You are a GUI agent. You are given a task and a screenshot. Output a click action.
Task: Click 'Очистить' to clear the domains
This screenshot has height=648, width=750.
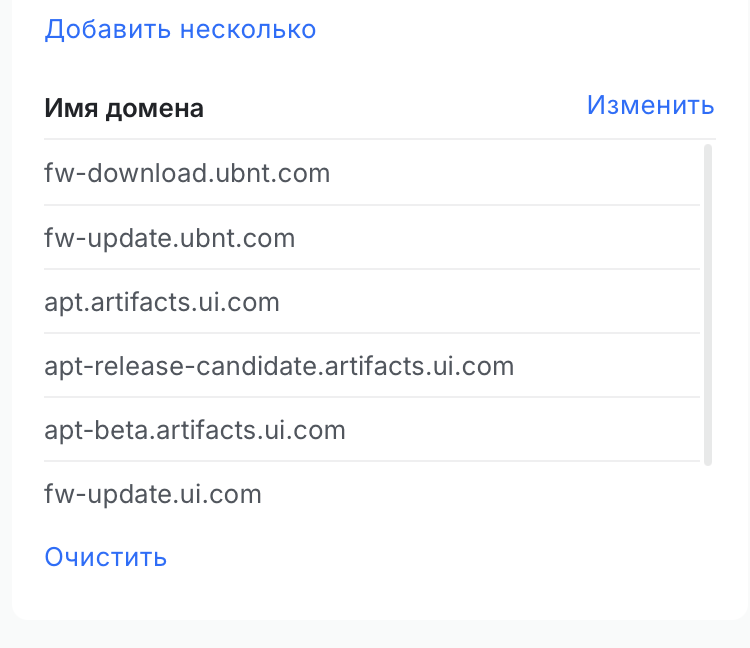coord(105,557)
